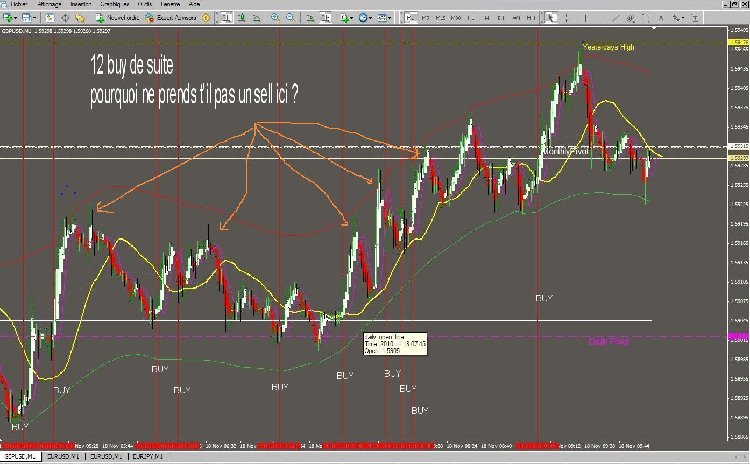Open the Market Watch window icon
Image resolution: width=750 pixels, height=464 pixels.
[49, 18]
